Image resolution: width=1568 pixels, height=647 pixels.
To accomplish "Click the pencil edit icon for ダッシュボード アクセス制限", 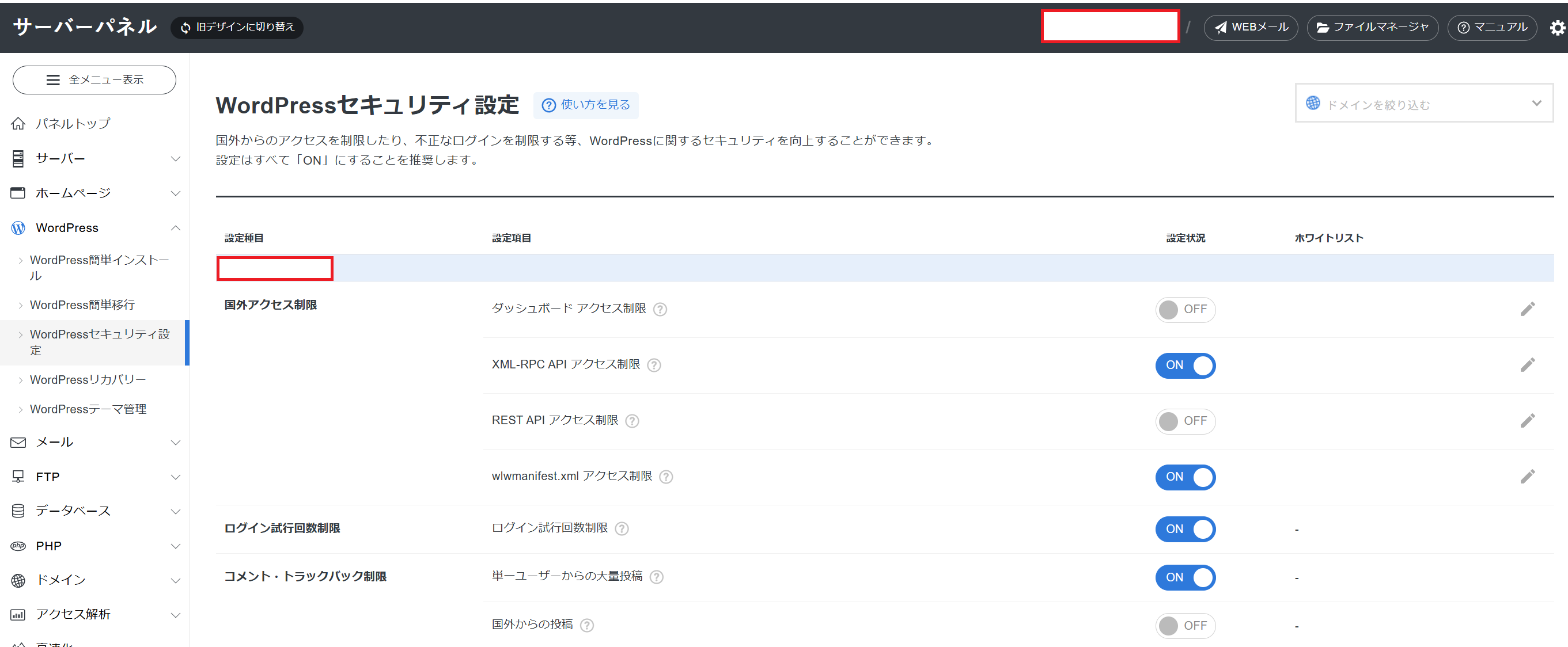I will (1528, 309).
